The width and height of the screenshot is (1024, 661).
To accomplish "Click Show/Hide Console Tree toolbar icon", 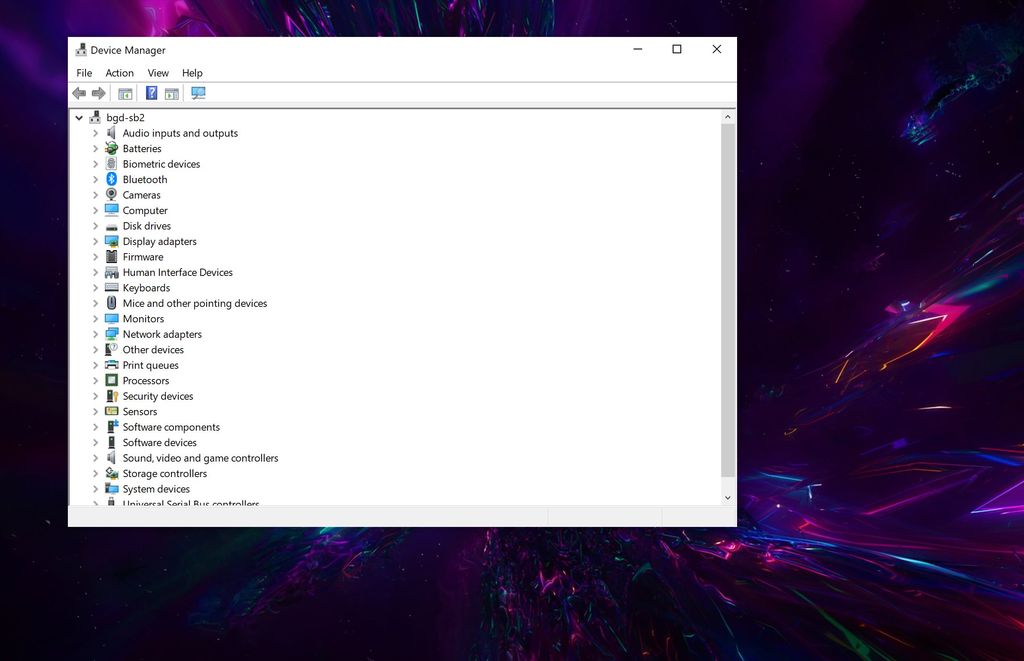I will (x=125, y=93).
